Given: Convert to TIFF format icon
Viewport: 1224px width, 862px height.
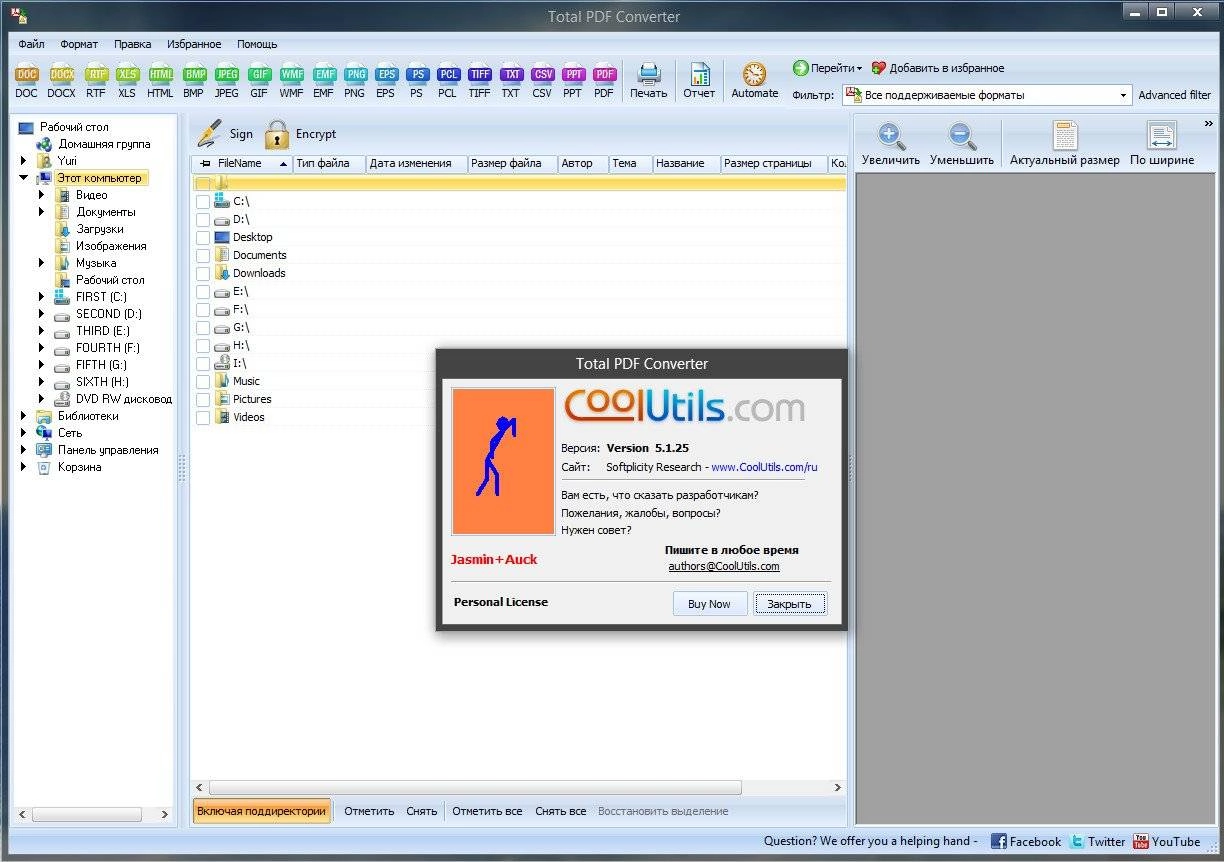Looking at the screenshot, I should [480, 80].
